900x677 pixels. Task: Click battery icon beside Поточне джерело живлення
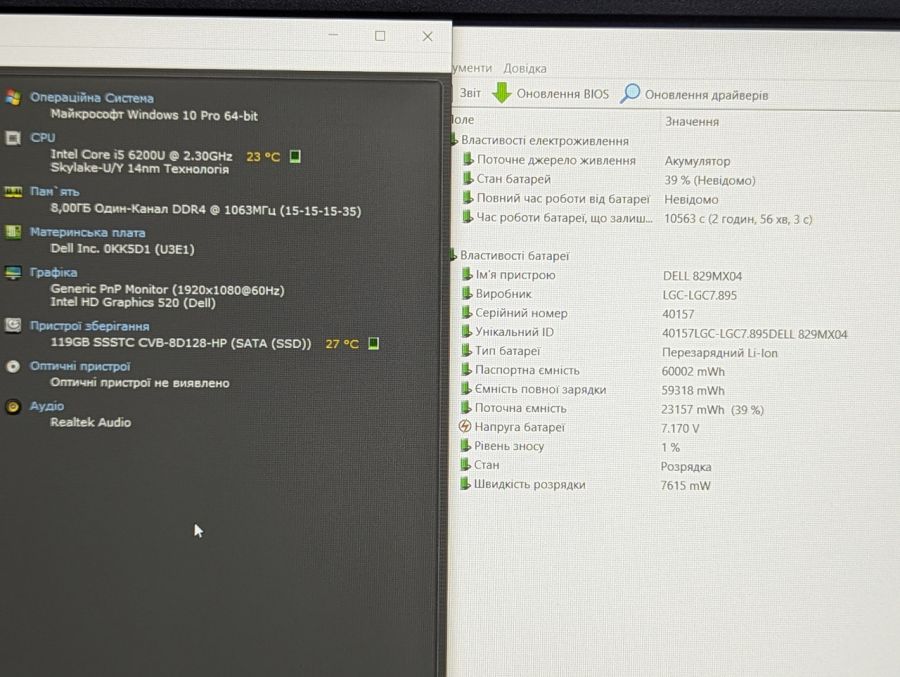(x=468, y=159)
